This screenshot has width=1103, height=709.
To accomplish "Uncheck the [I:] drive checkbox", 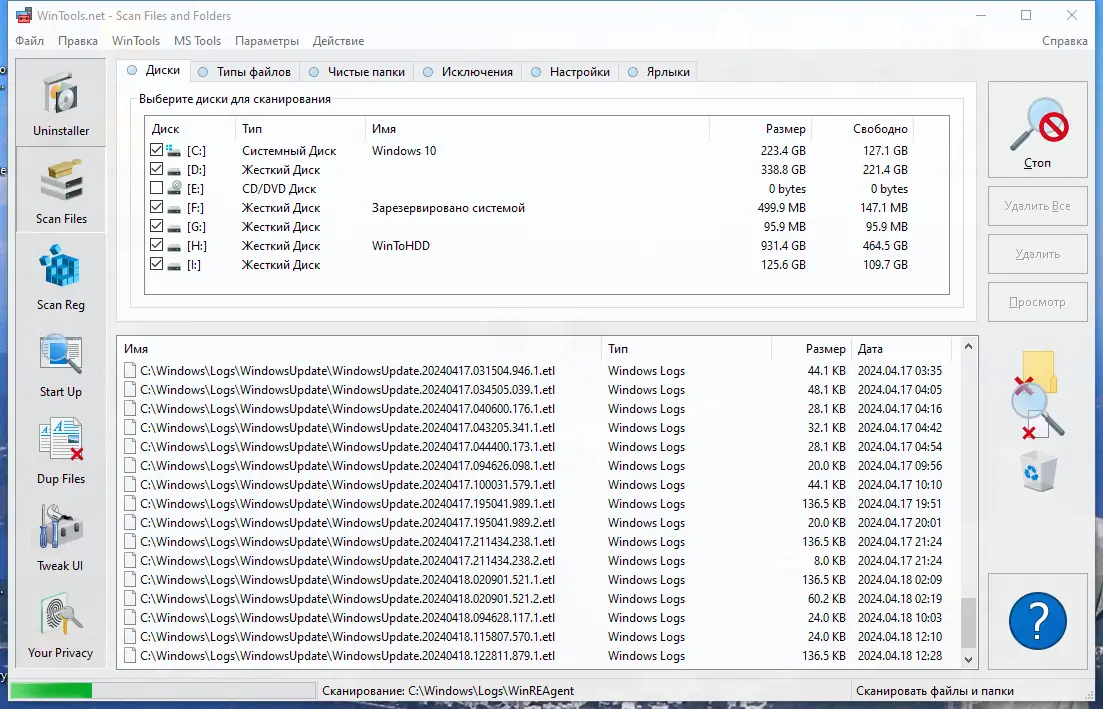I will point(156,264).
